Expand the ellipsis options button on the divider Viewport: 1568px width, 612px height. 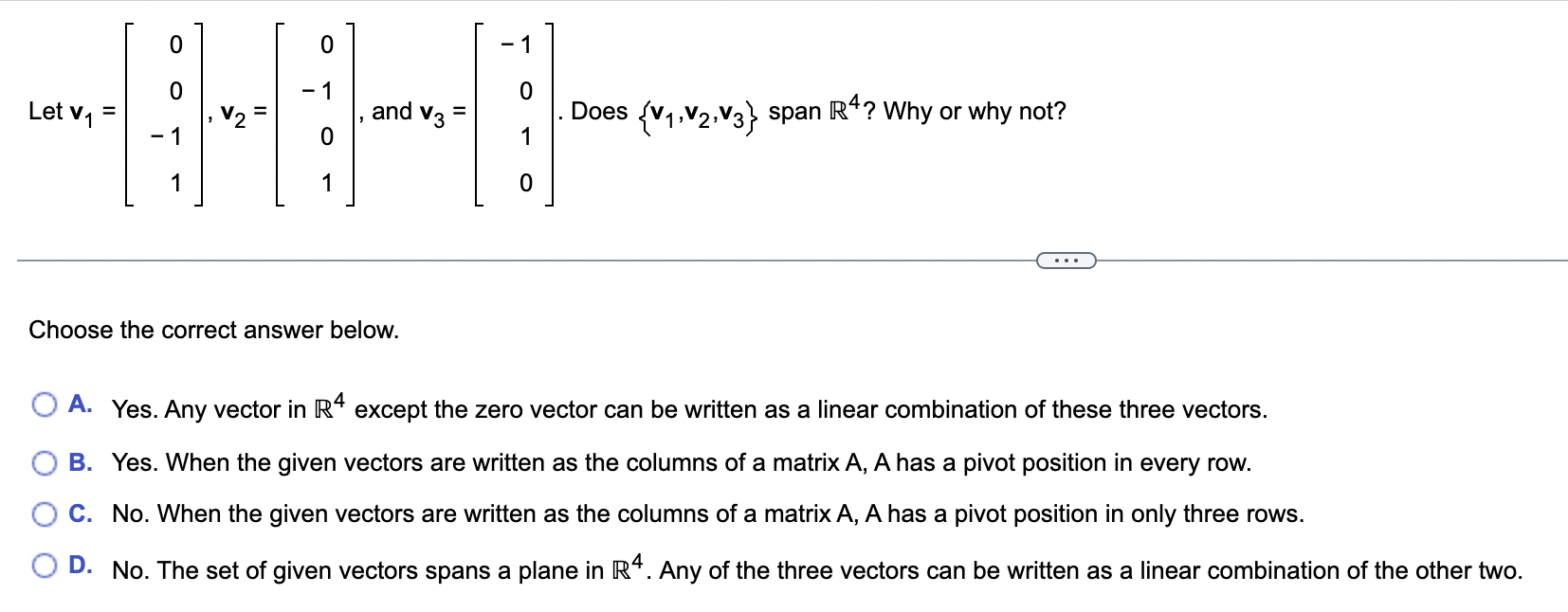1066,260
